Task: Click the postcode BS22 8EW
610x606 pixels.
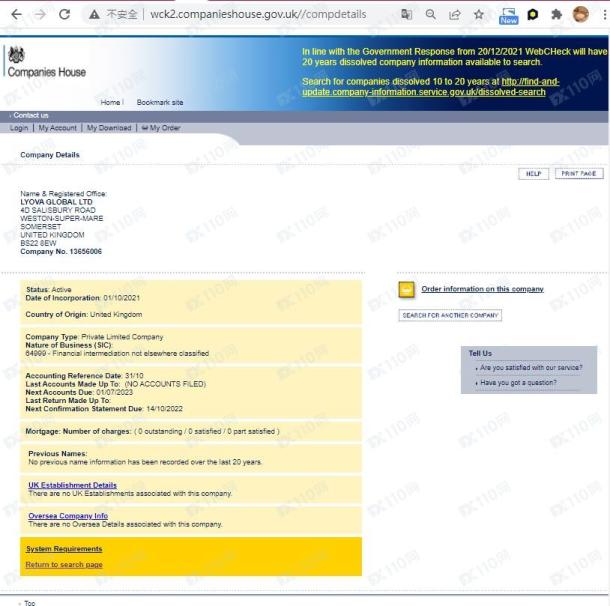Action: coord(38,243)
